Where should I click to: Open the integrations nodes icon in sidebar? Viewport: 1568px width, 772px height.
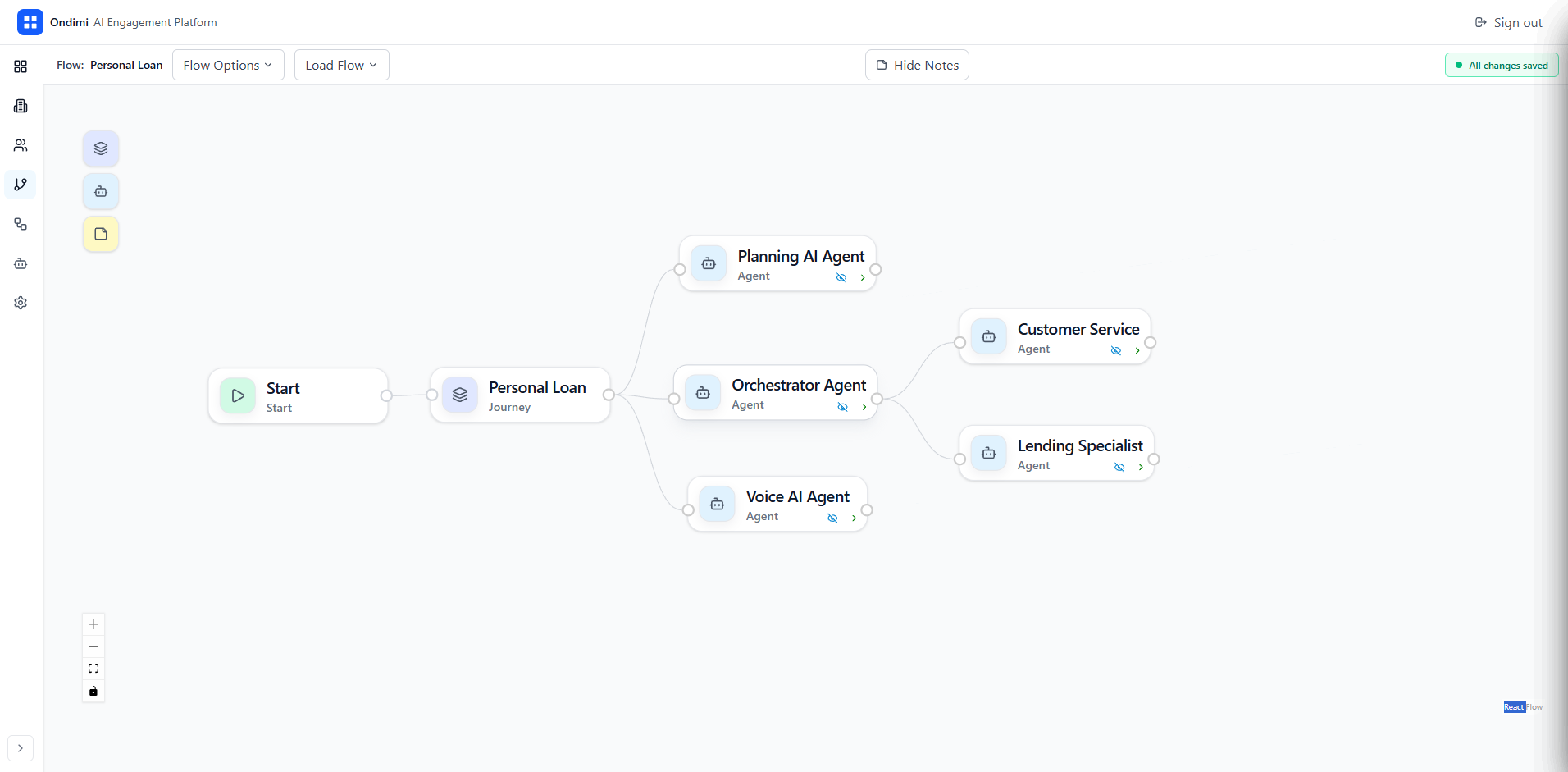(x=21, y=224)
